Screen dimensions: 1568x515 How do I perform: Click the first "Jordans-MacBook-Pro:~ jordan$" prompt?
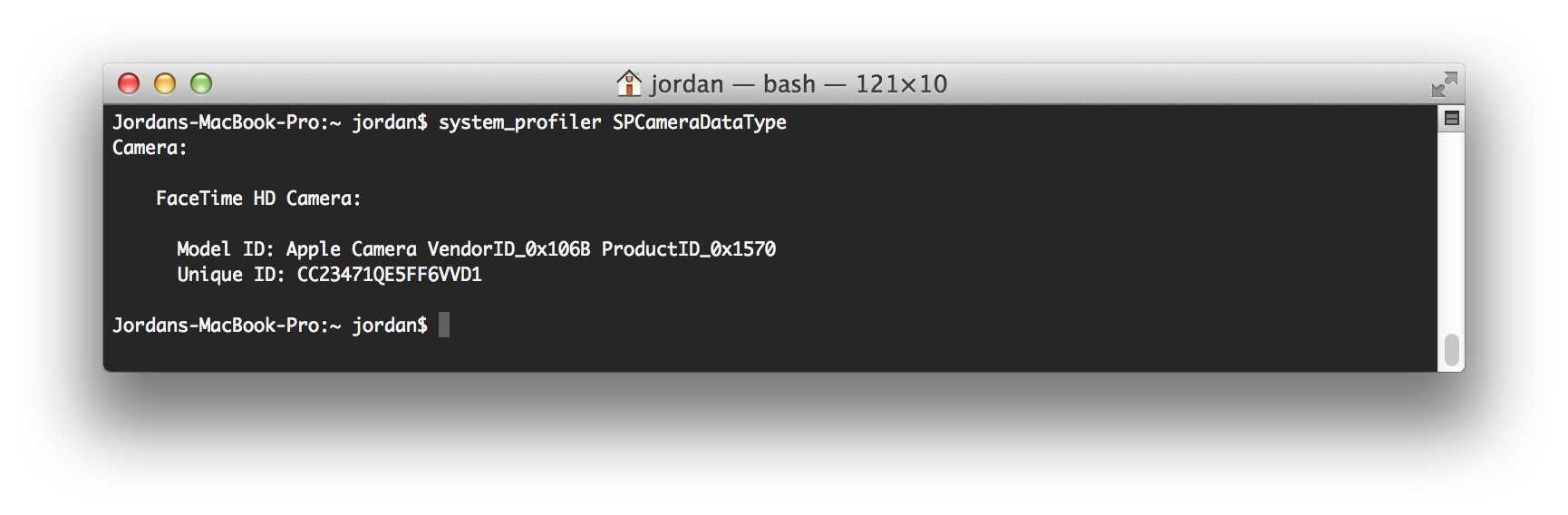pos(269,122)
